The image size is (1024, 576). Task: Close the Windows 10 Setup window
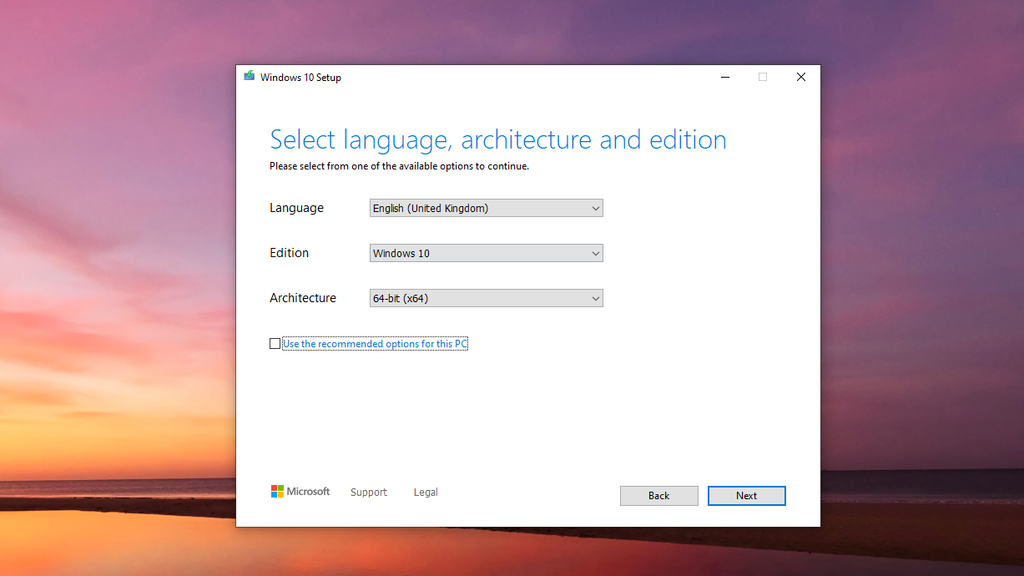coord(801,77)
